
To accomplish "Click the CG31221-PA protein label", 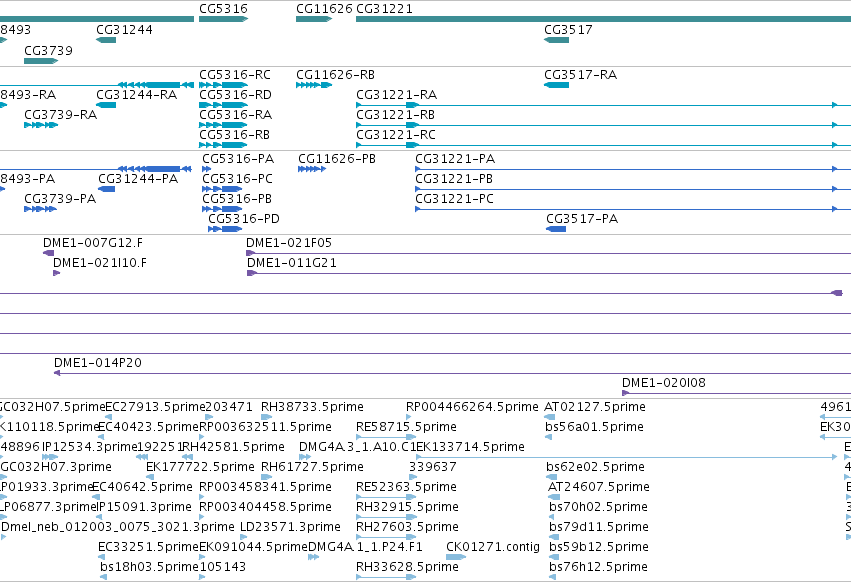I will click(455, 159).
